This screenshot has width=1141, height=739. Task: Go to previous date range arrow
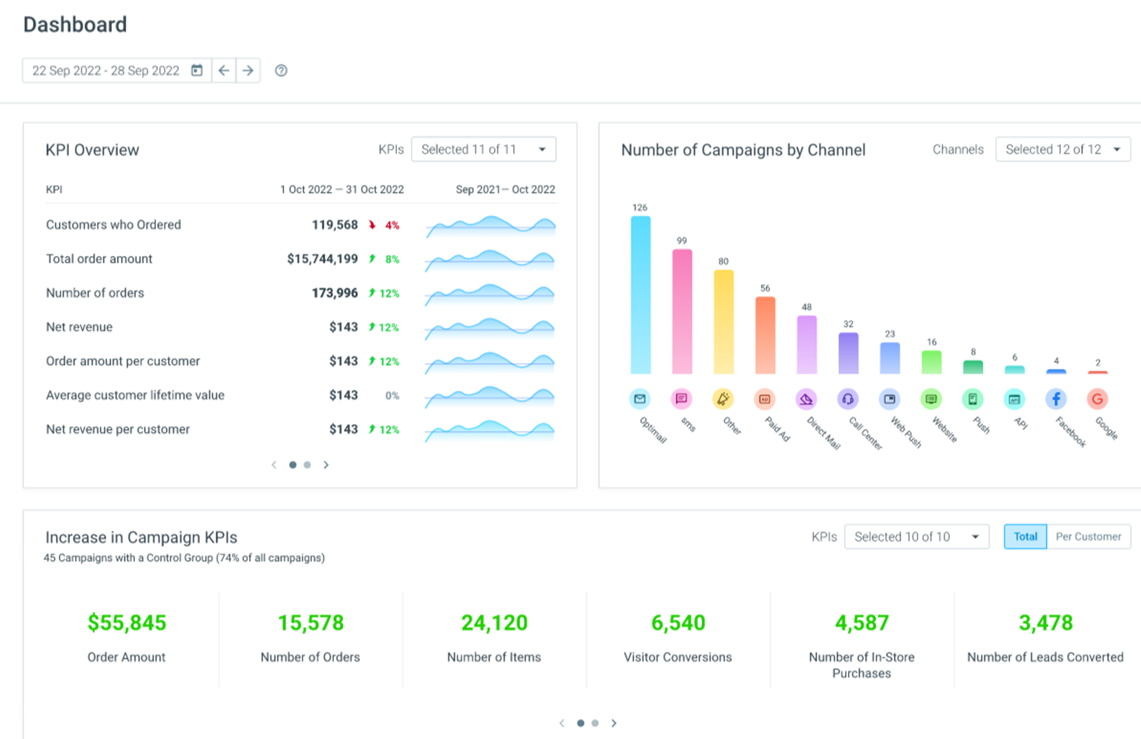click(x=224, y=71)
